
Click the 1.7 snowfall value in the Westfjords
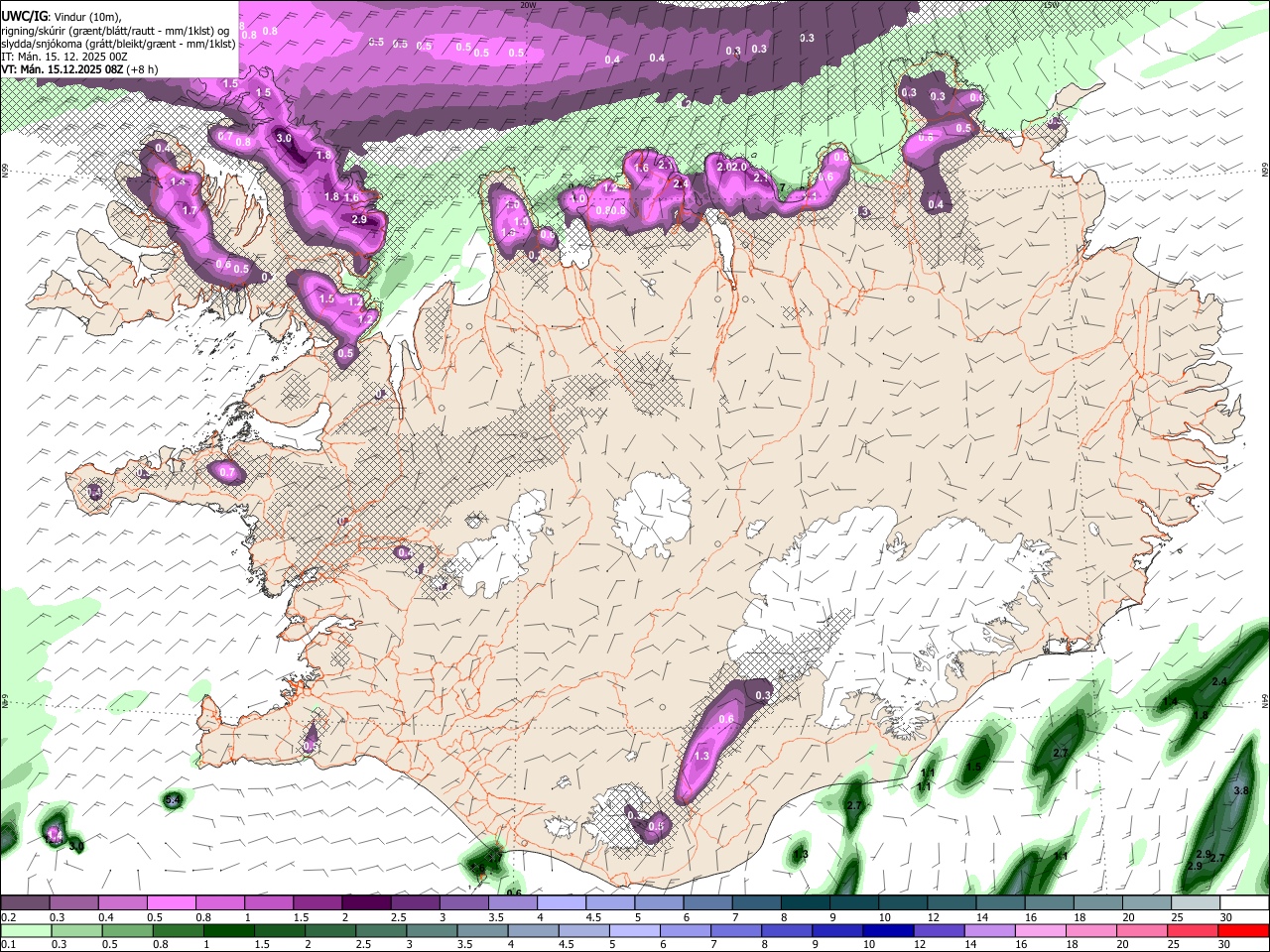click(x=190, y=210)
